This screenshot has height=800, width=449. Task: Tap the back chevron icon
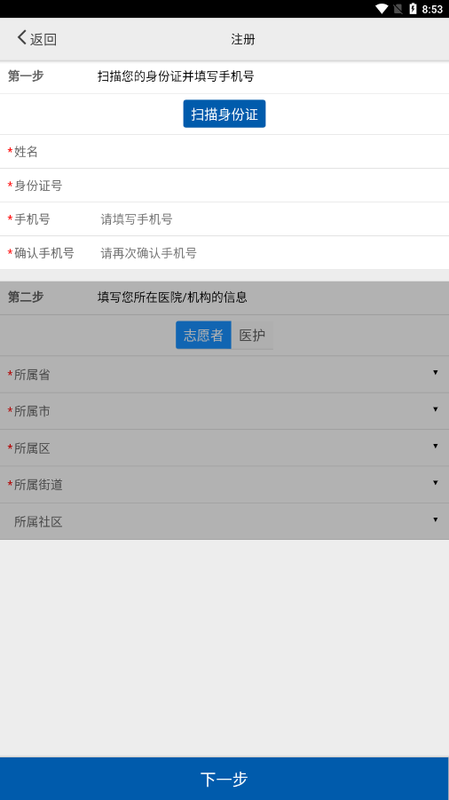[x=21, y=38]
